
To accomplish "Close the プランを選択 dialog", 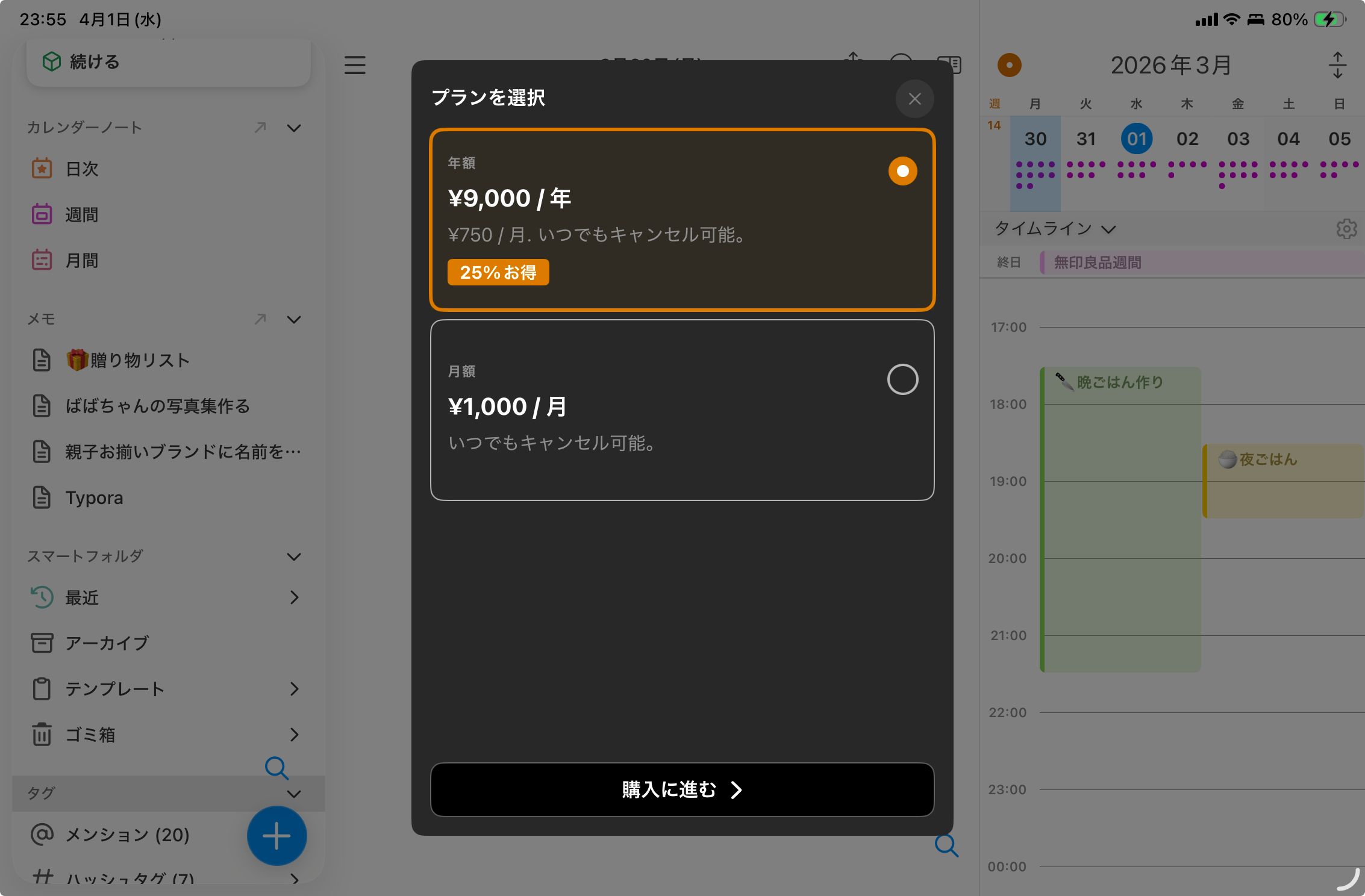I will pos(914,99).
